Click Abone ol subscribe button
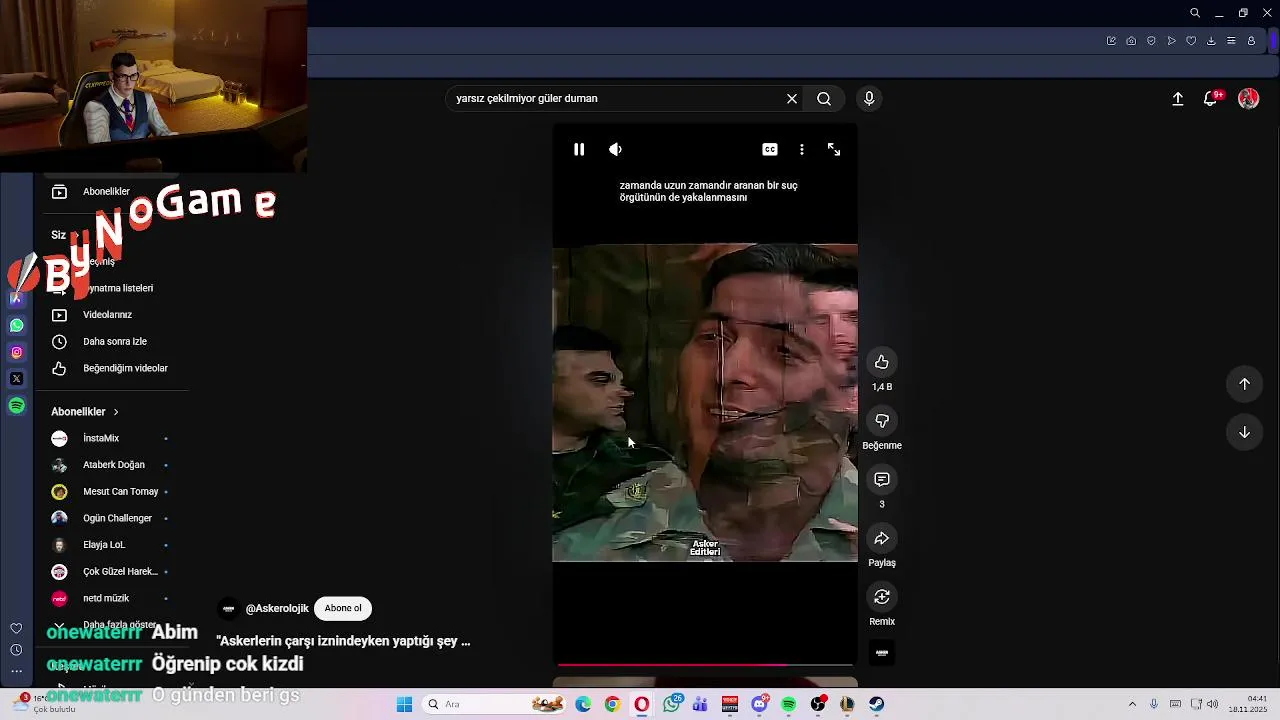Screen dimensions: 1280x720 (343, 608)
